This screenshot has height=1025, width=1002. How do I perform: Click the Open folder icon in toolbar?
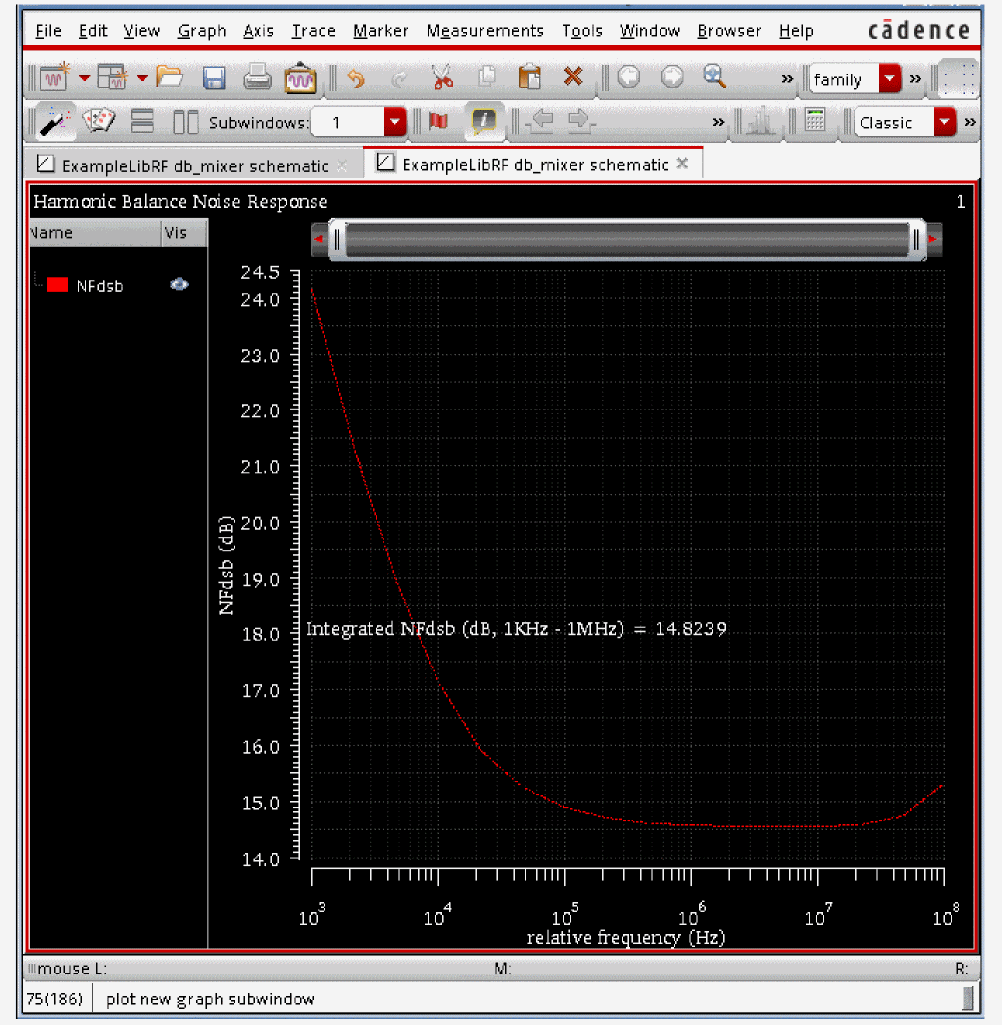click(x=169, y=77)
